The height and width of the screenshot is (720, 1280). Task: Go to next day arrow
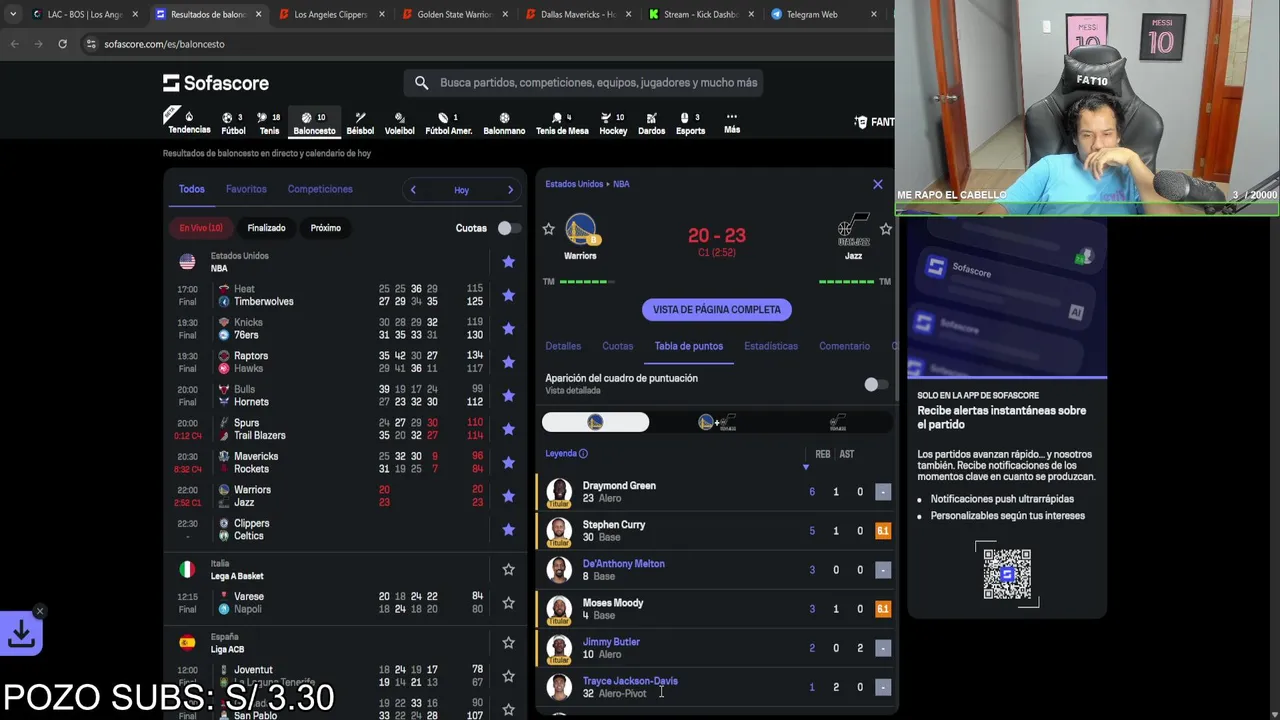pyautogui.click(x=510, y=190)
